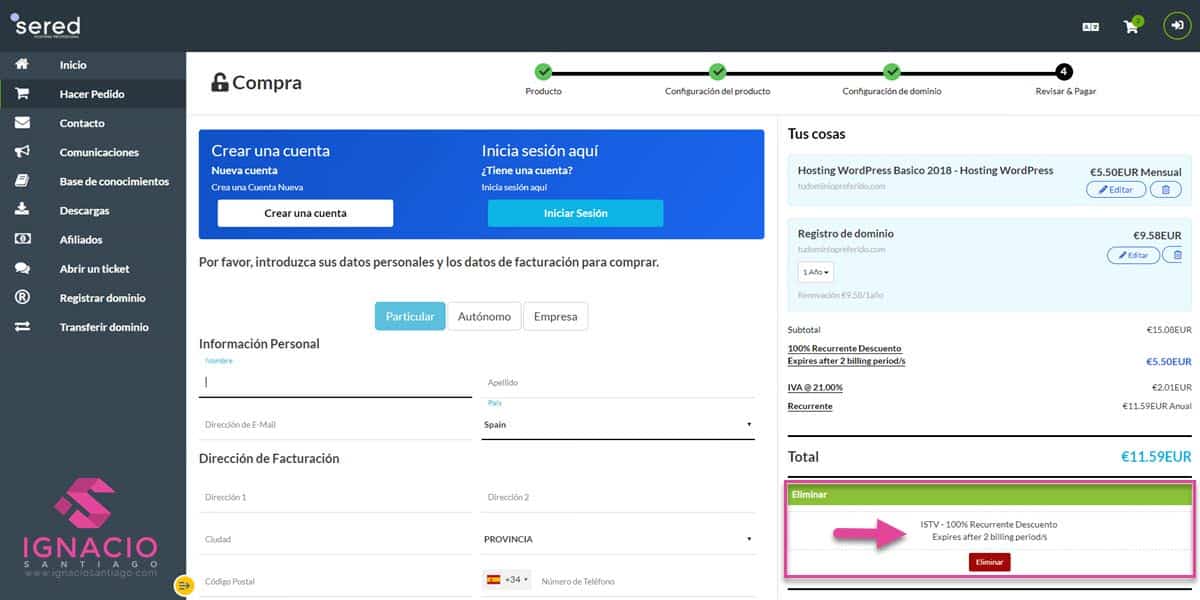Open the País dropdown showing Spain
The height and width of the screenshot is (600, 1200).
pyautogui.click(x=619, y=424)
